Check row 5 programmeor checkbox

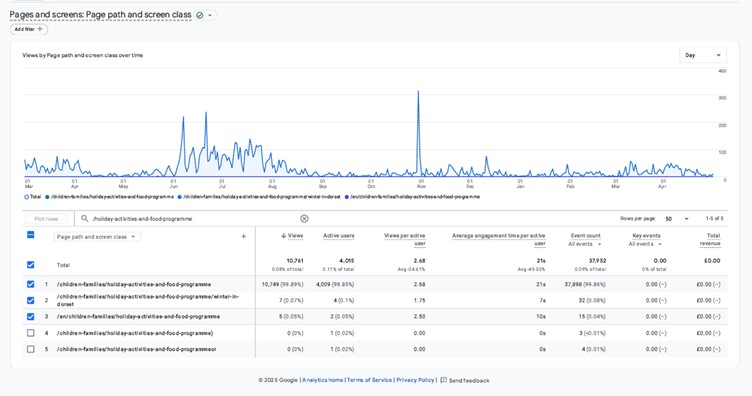30,349
